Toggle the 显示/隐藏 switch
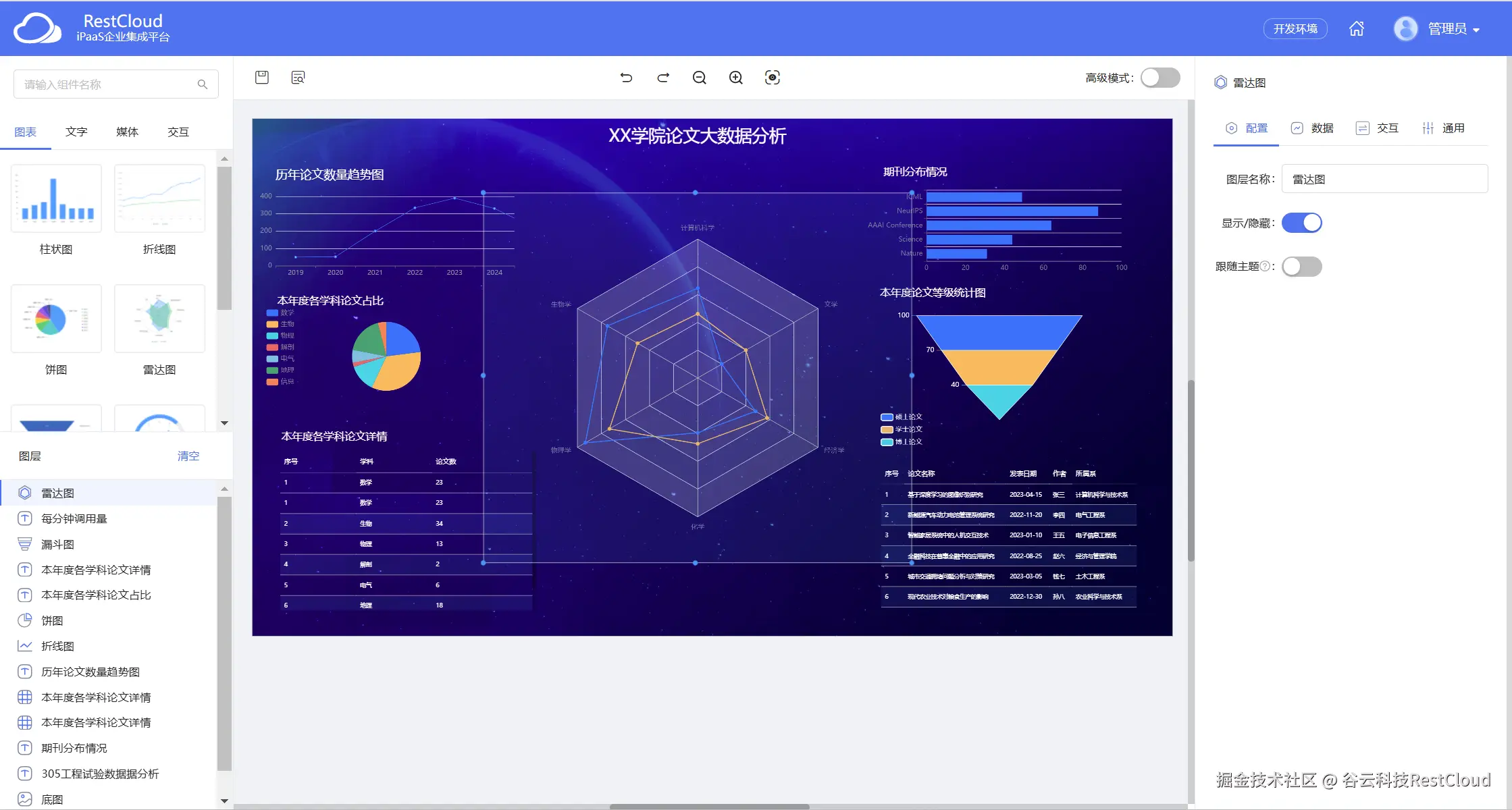This screenshot has width=1512, height=810. click(1301, 223)
